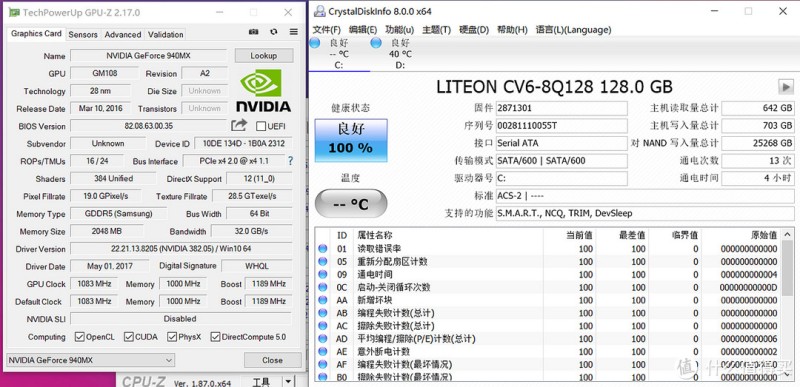The height and width of the screenshot is (387, 800).
Task: Click the BIOS export share icon
Action: [x=239, y=125]
